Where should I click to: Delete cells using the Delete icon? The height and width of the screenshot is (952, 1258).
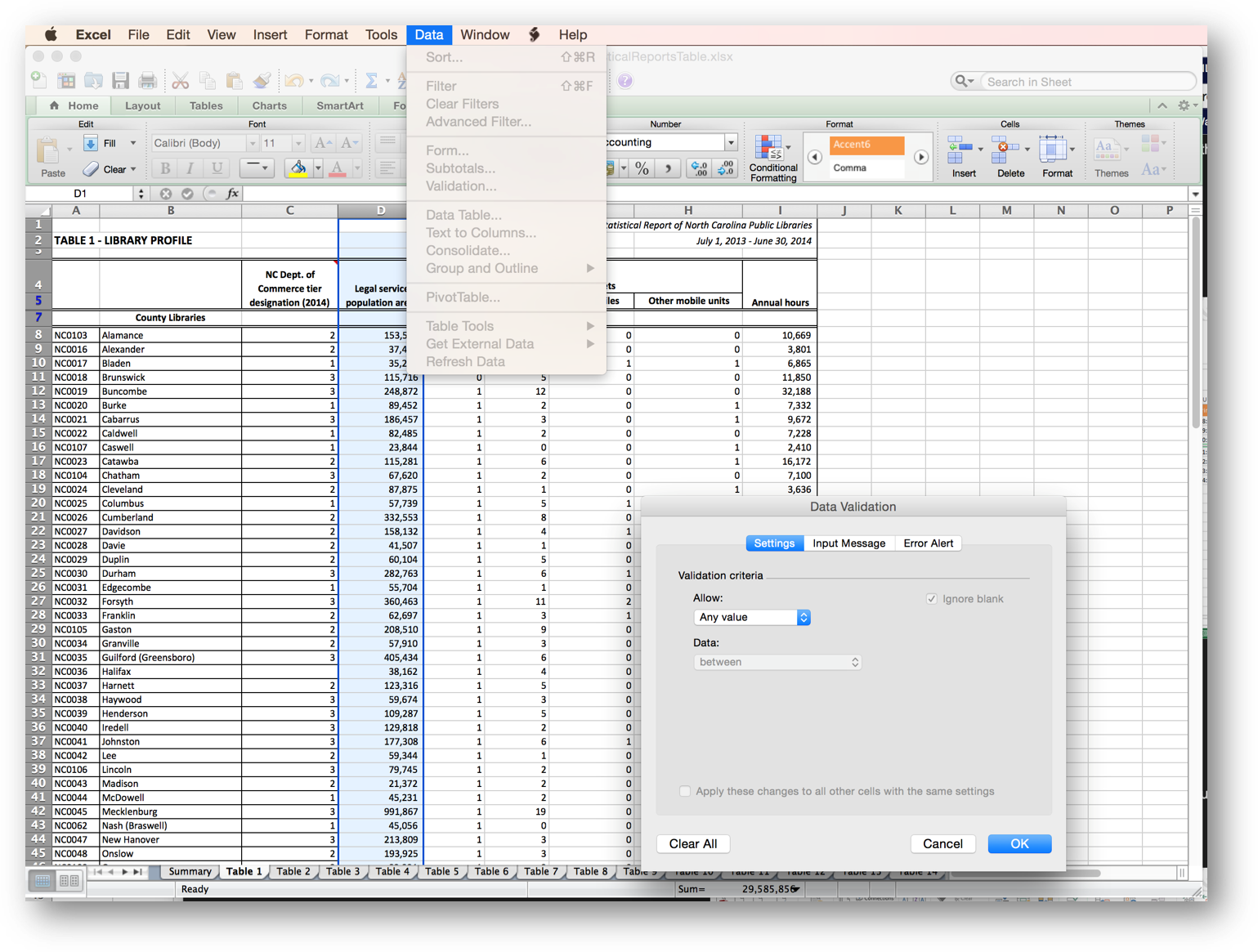click(x=1010, y=154)
